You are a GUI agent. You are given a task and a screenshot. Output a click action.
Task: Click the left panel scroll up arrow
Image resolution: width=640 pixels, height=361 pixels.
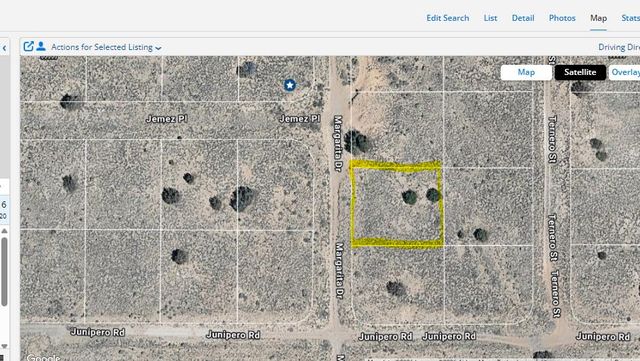click(x=4, y=231)
